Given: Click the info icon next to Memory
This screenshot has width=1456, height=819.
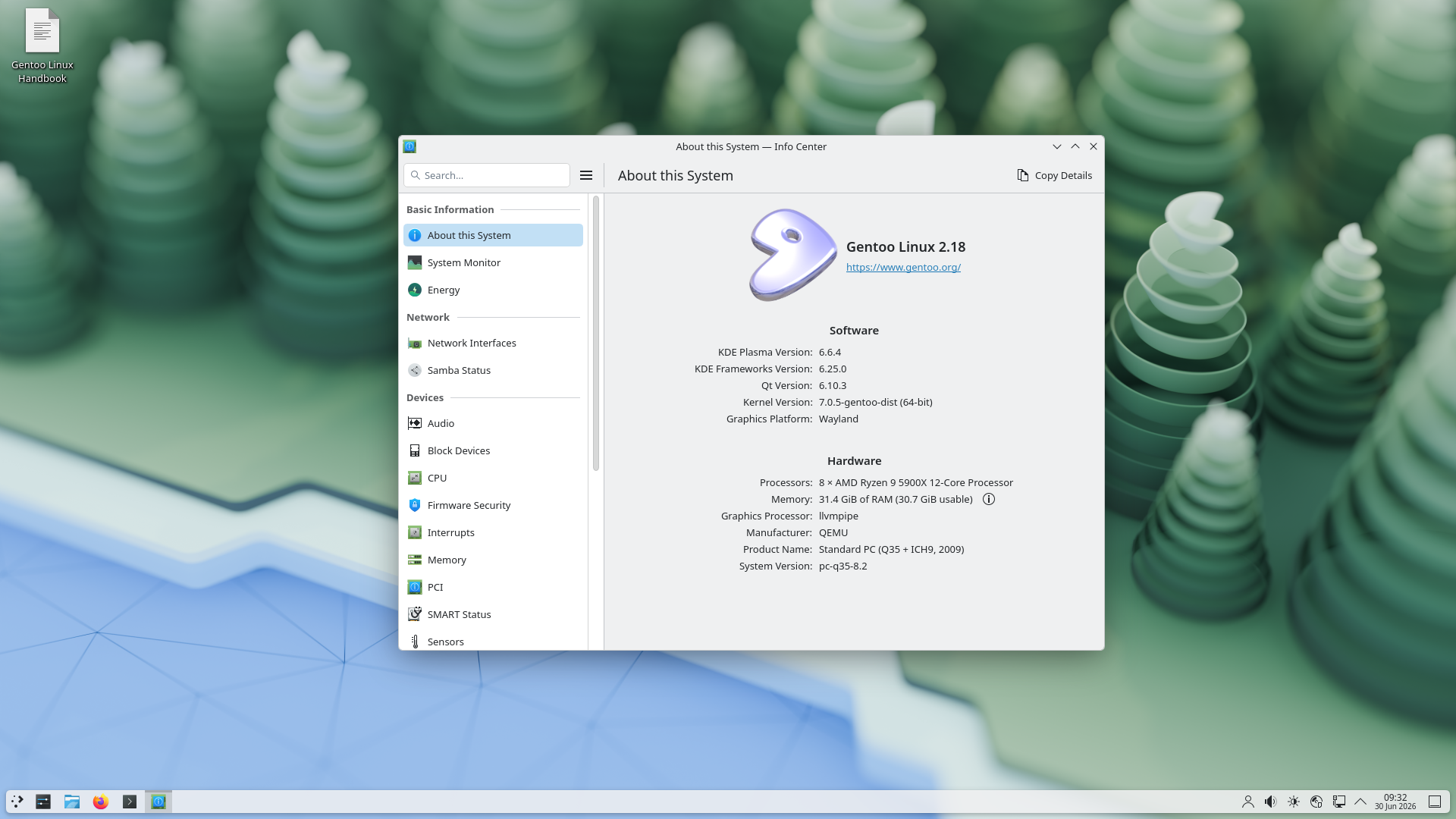Looking at the screenshot, I should click(989, 499).
